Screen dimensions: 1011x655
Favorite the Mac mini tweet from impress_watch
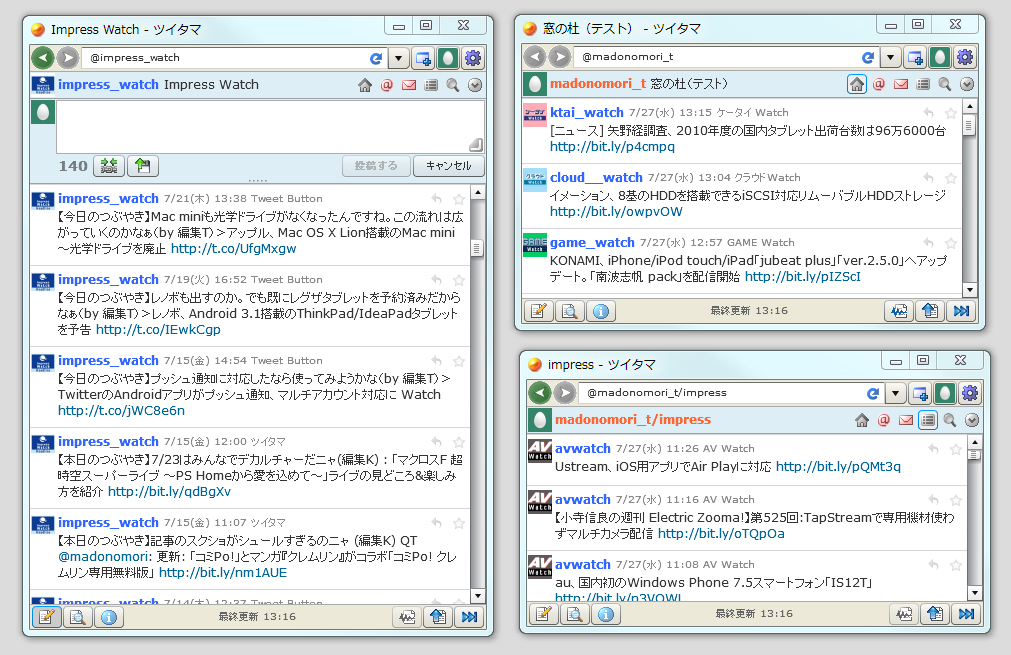click(458, 197)
